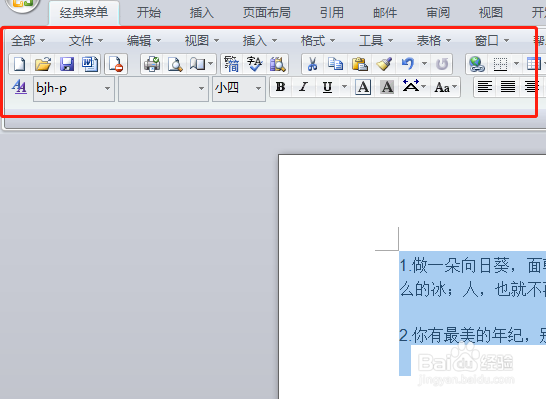The image size is (546, 399).
Task: Click the greyed-out Redo icon
Action: coord(442,64)
